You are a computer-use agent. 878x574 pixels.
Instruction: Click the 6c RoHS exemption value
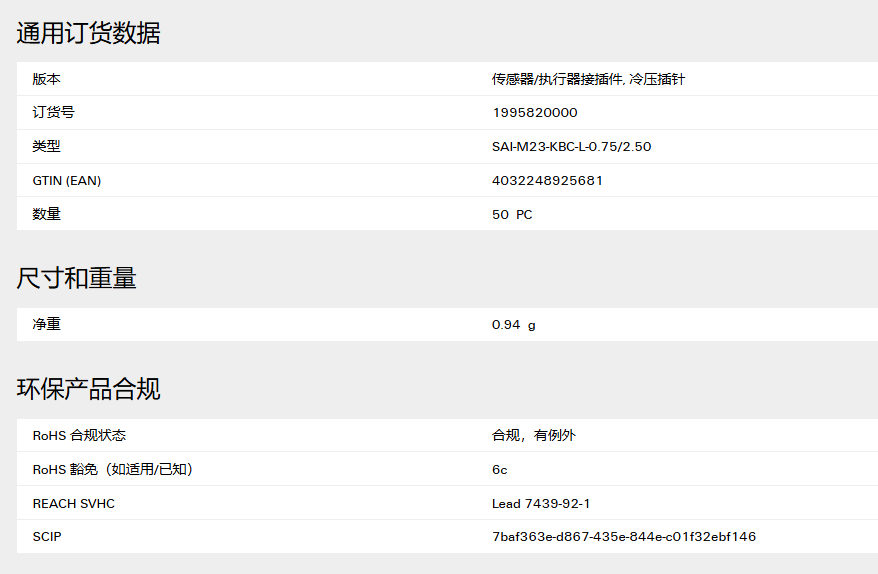pyautogui.click(x=499, y=469)
